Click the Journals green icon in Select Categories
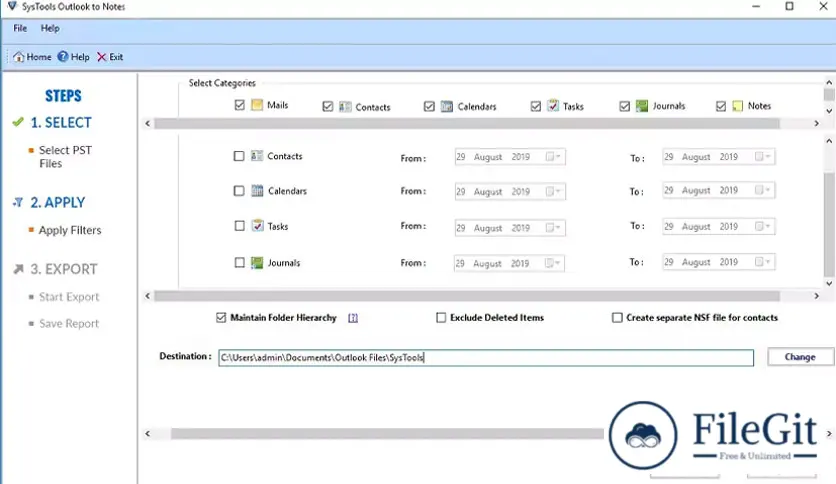The width and height of the screenshot is (836, 484). [642, 106]
